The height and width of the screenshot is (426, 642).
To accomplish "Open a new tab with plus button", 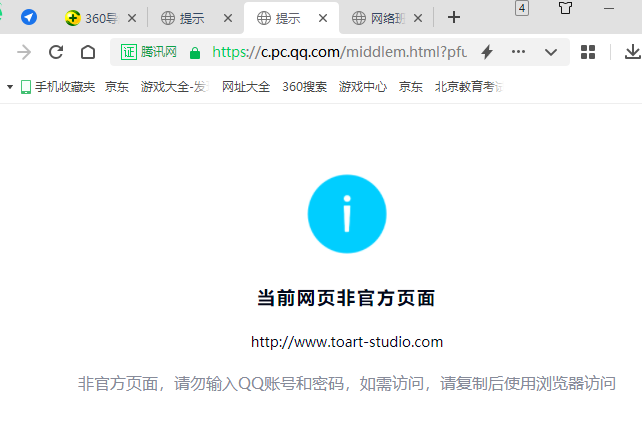I will [x=454, y=17].
